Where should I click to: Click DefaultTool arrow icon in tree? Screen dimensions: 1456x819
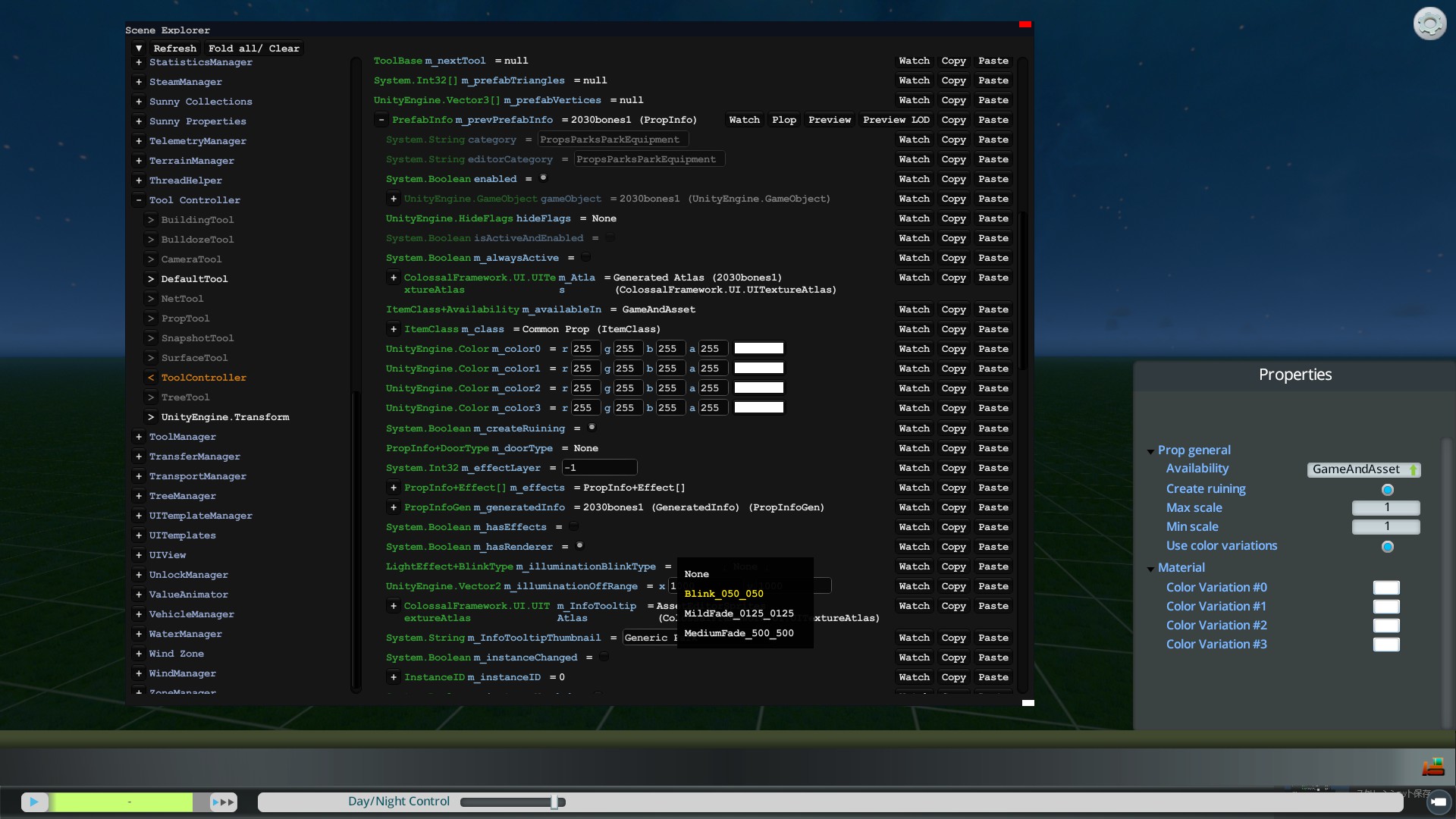pos(151,279)
